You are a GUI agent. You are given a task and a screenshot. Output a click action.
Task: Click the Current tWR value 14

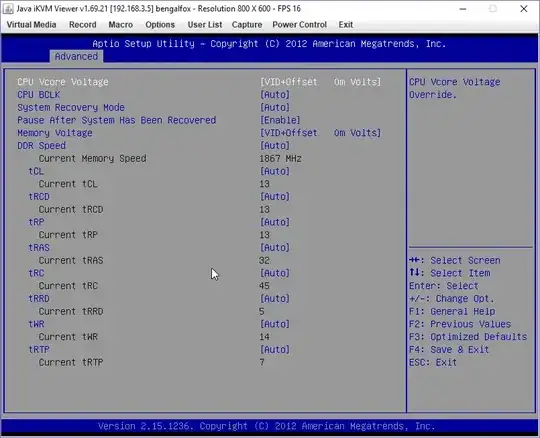pyautogui.click(x=264, y=337)
